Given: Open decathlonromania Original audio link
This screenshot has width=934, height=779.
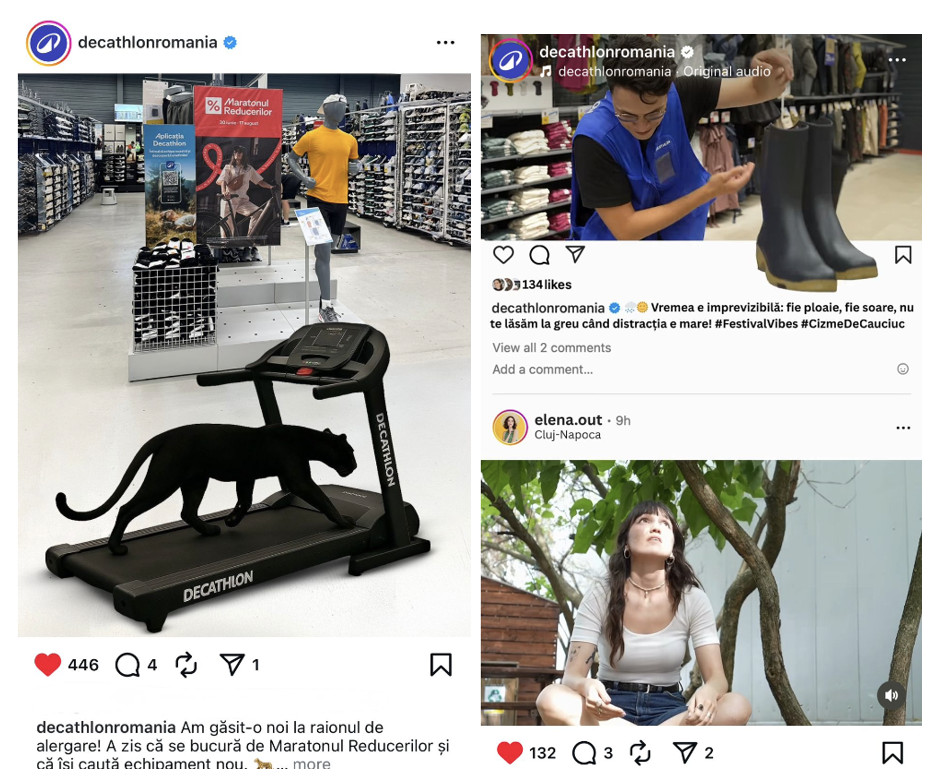Looking at the screenshot, I should point(664,71).
